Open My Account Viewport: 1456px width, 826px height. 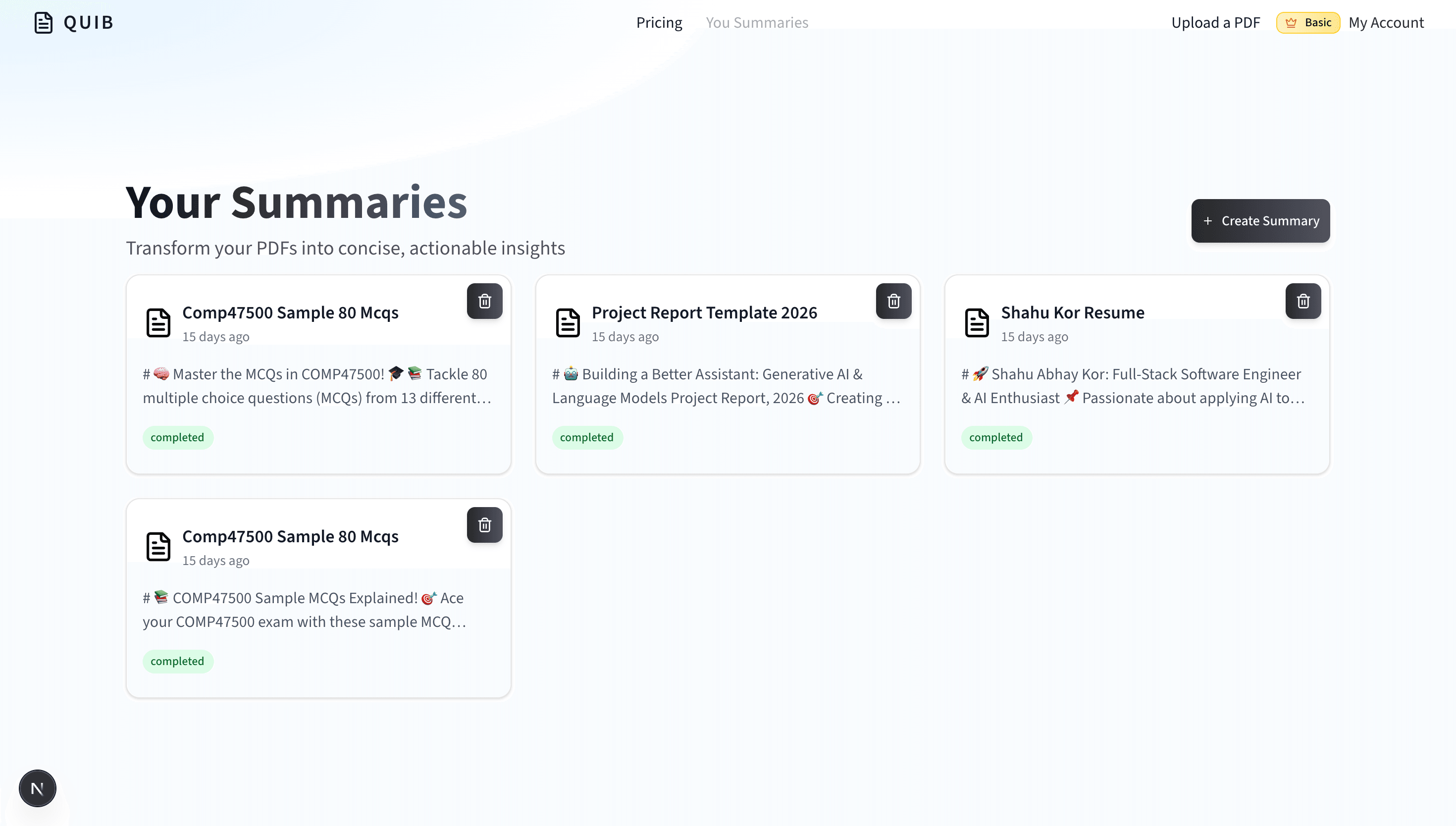click(x=1386, y=23)
